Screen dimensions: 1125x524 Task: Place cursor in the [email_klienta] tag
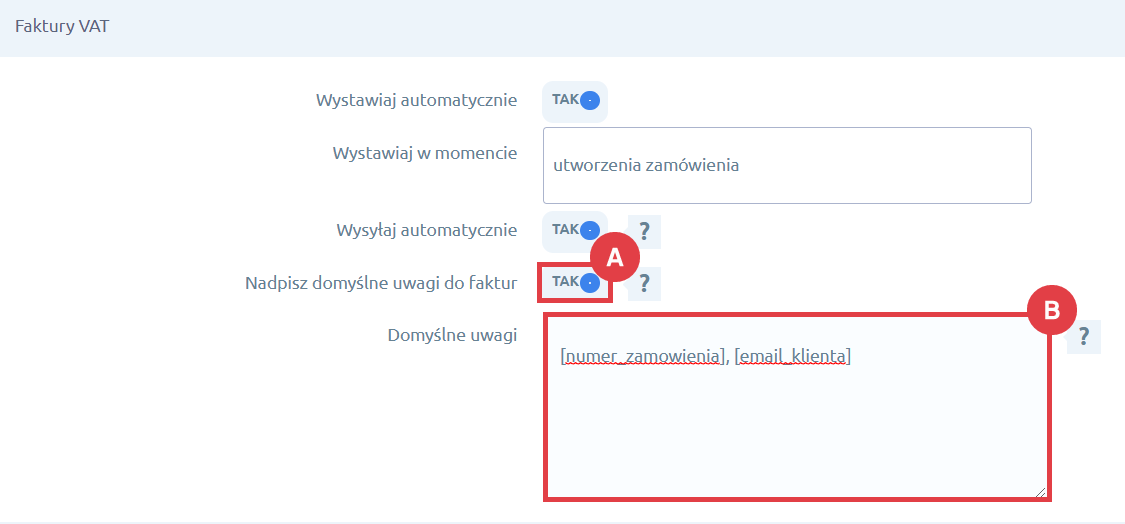792,356
